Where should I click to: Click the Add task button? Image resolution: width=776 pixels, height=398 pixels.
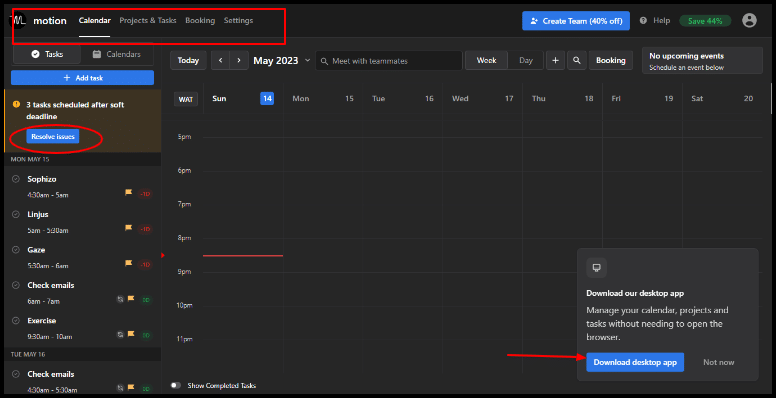pyautogui.click(x=83, y=78)
